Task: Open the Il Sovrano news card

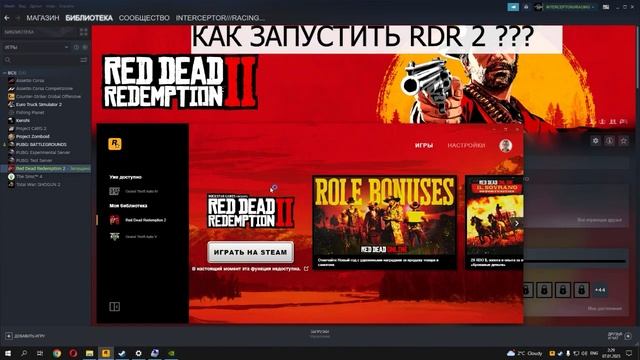Action: tap(494, 222)
